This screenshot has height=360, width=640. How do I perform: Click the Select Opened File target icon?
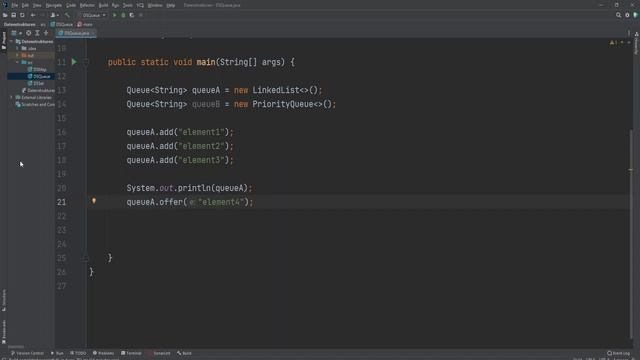[x=29, y=33]
